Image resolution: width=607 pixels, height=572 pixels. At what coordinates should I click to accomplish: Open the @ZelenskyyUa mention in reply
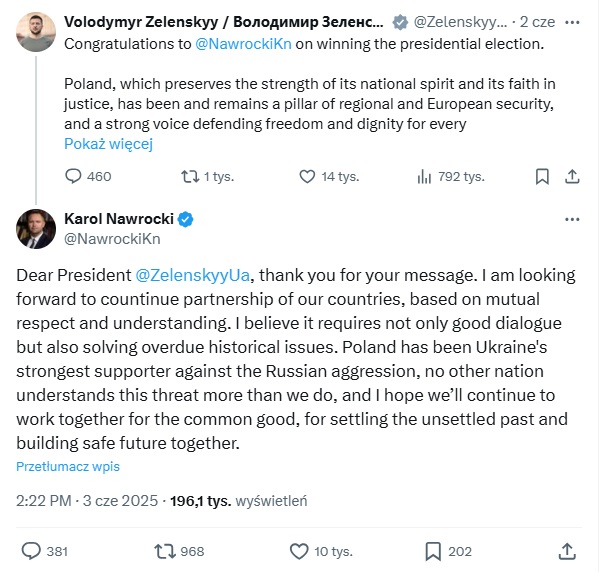click(x=193, y=274)
